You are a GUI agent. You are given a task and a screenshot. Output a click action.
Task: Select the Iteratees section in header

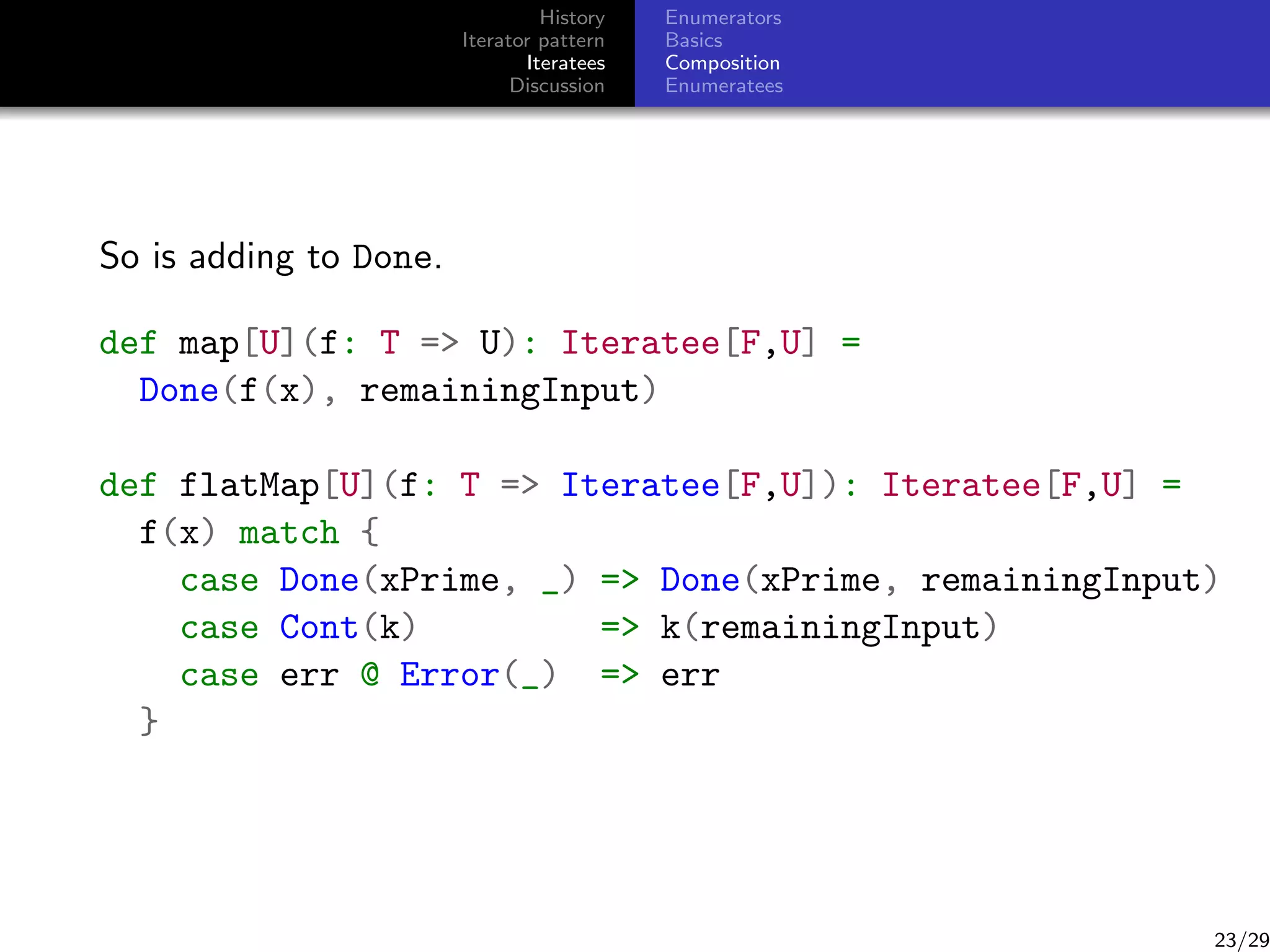click(x=566, y=63)
